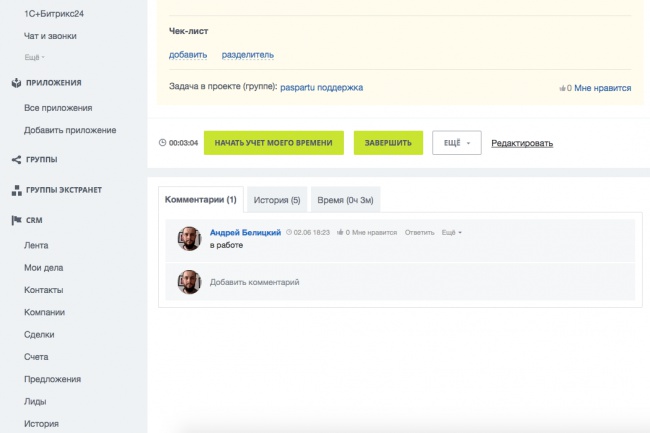Open Добавить приложение

point(70,130)
